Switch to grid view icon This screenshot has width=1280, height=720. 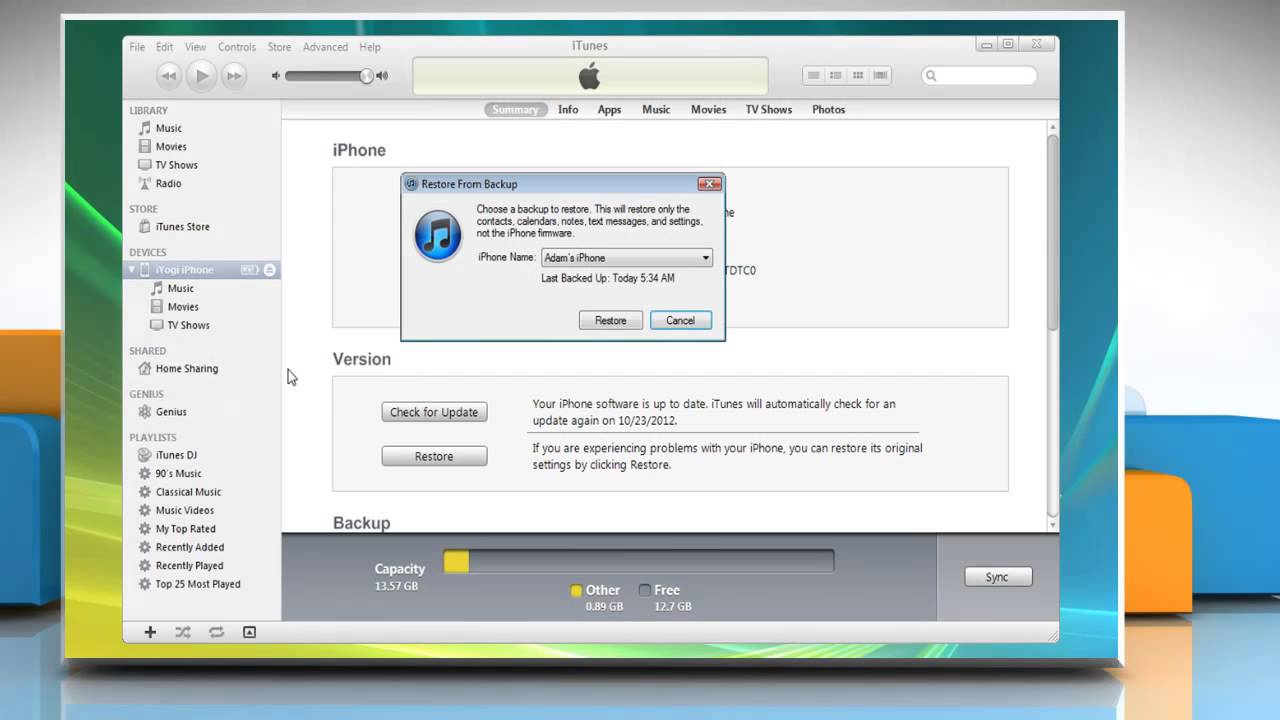858,75
